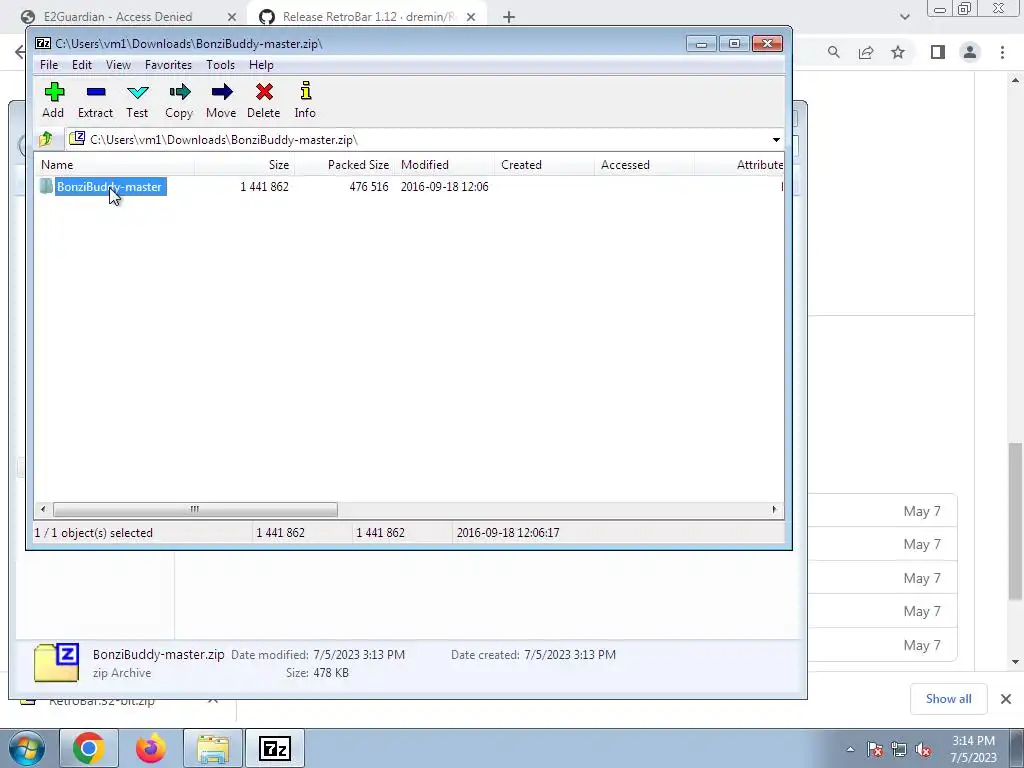Click the 7-Zip taskbar button
Image resolution: width=1024 pixels, height=768 pixels.
[274, 748]
